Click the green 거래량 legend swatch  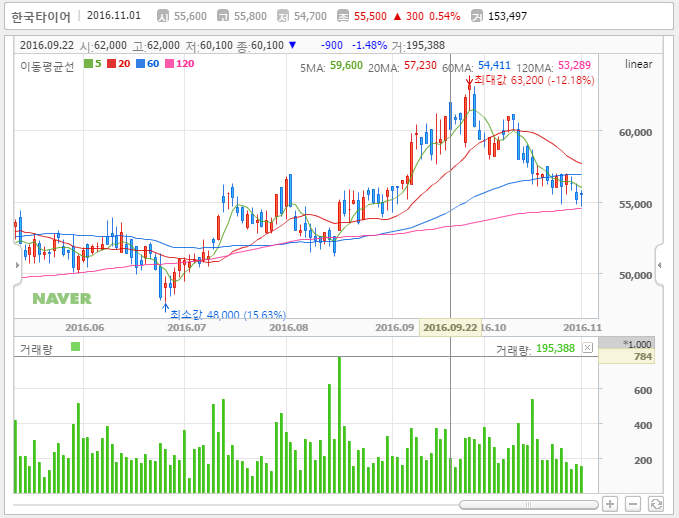[76, 347]
